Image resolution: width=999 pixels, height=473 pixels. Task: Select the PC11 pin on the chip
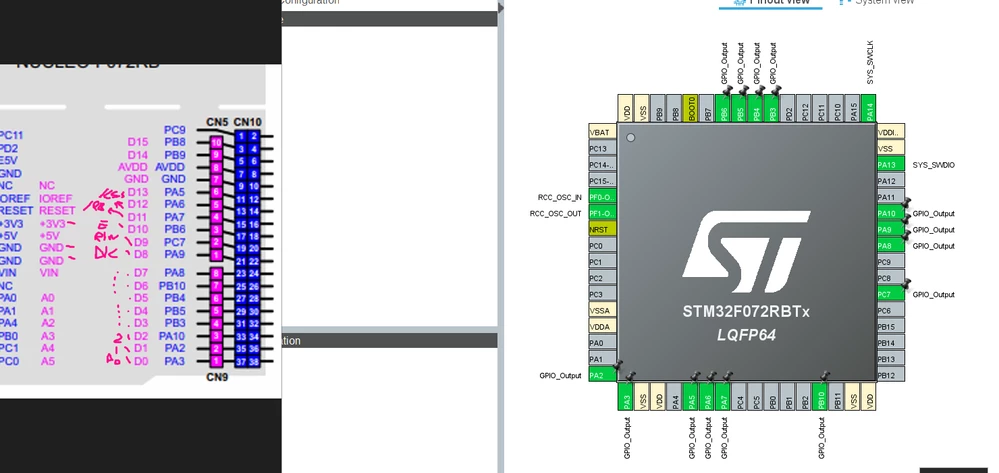coord(819,108)
